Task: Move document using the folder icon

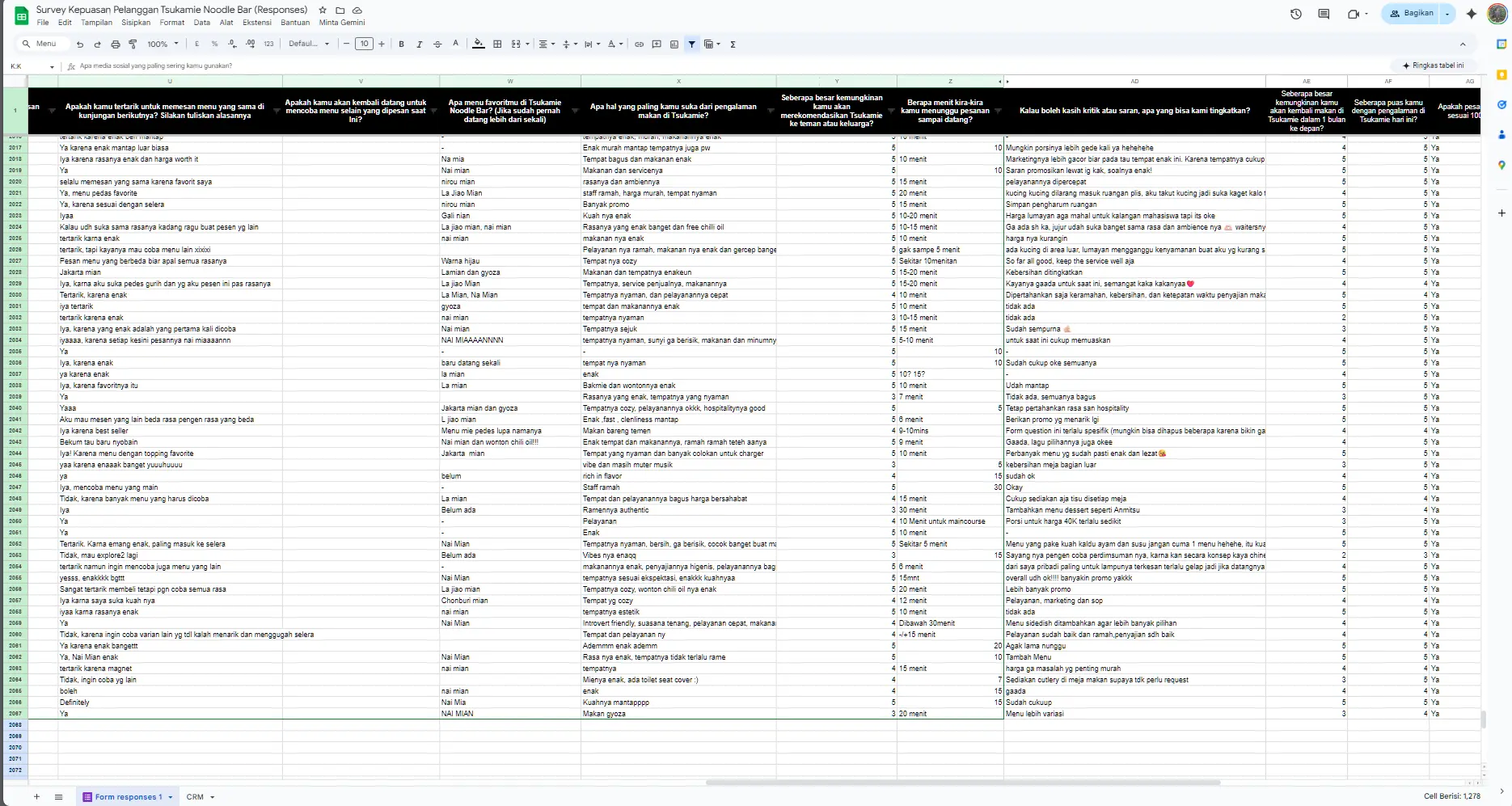Action: coord(340,11)
